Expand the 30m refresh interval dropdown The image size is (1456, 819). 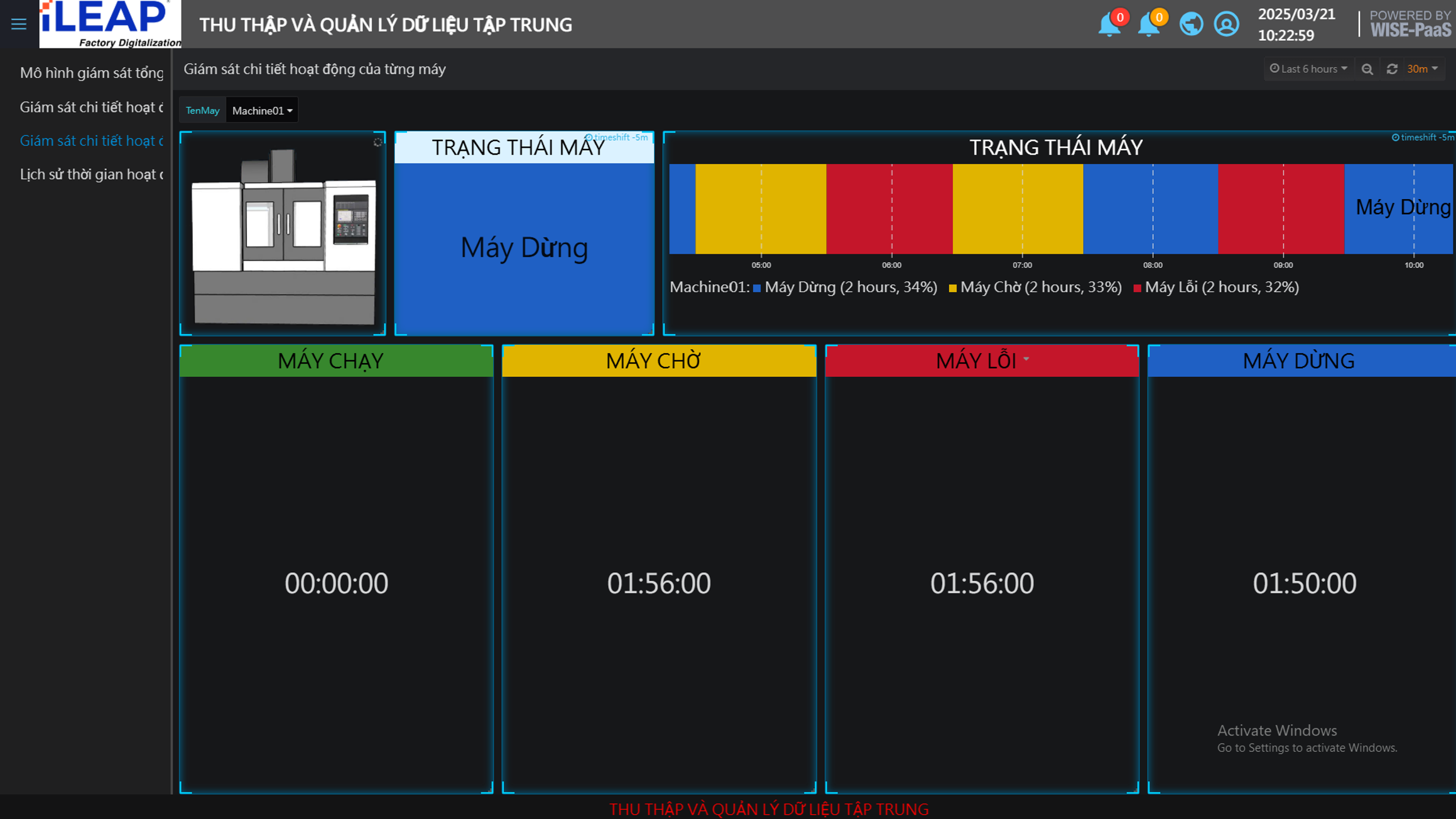[x=1423, y=69]
